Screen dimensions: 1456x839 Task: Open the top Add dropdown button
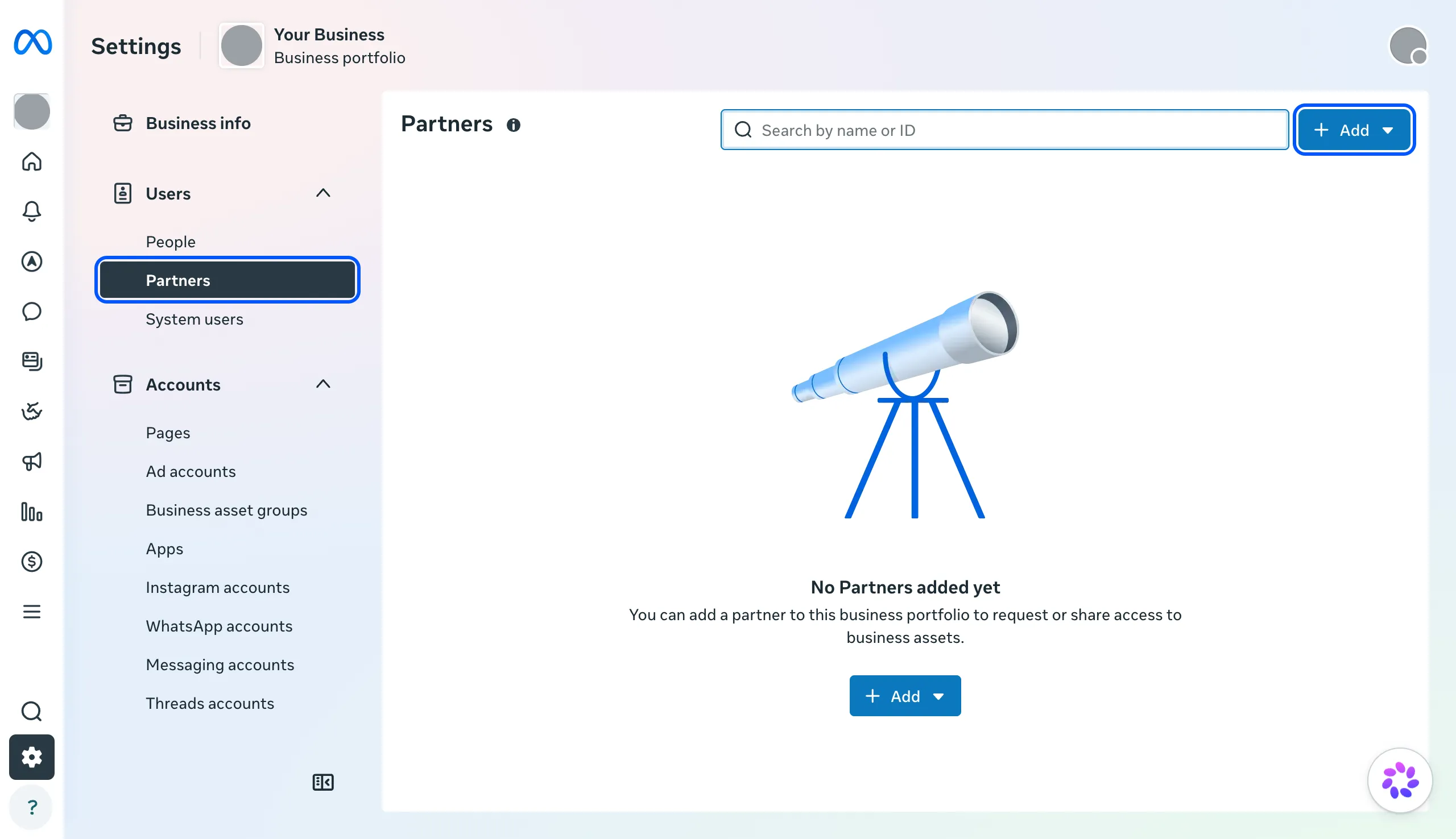(1354, 130)
